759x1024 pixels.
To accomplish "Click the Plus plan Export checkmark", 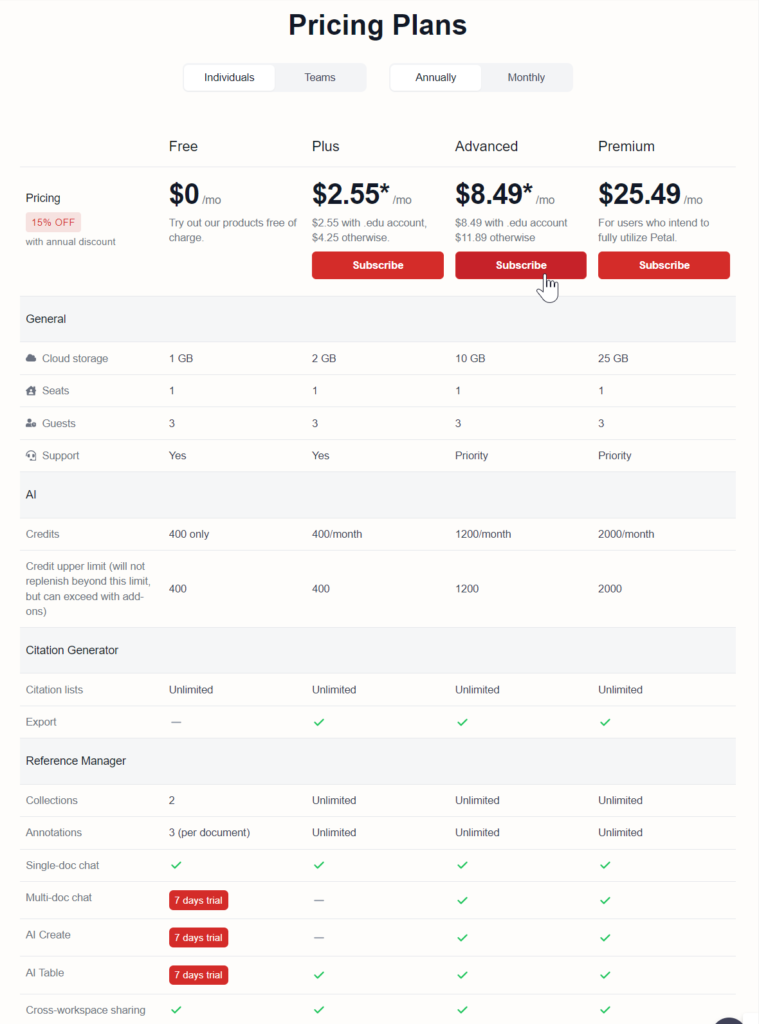I will 319,722.
